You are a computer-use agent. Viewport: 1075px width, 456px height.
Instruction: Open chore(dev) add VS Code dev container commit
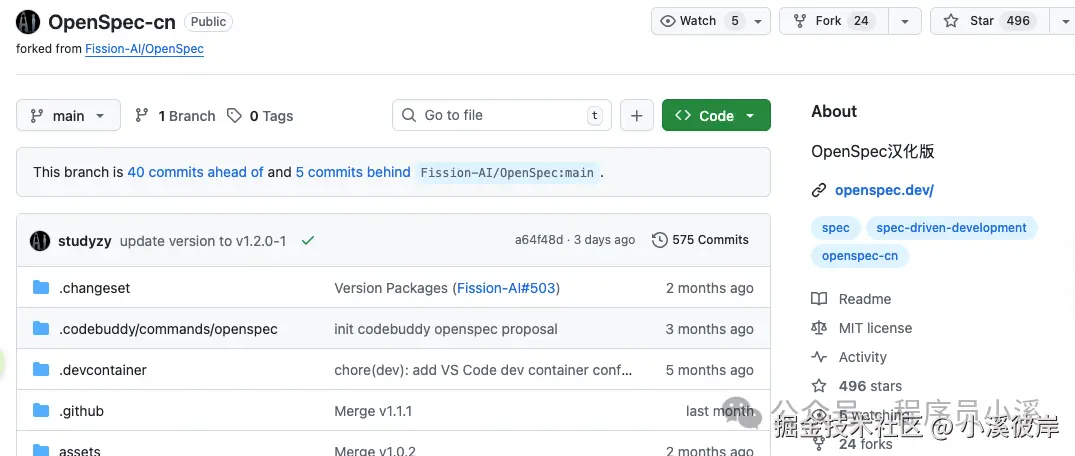tap(483, 370)
